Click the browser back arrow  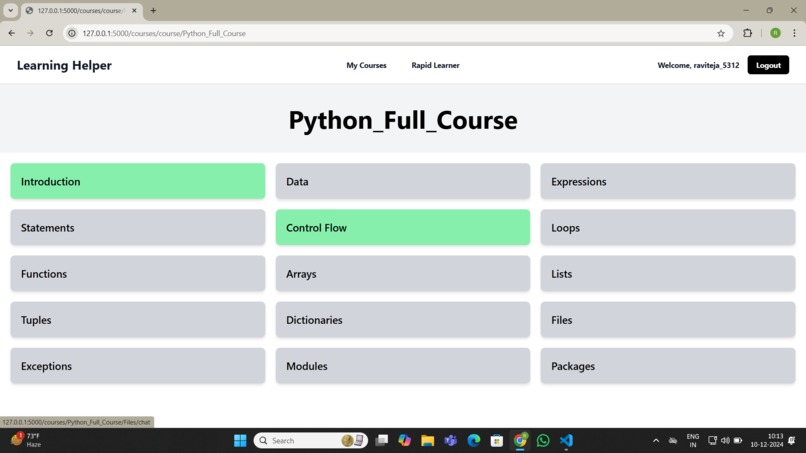click(11, 33)
